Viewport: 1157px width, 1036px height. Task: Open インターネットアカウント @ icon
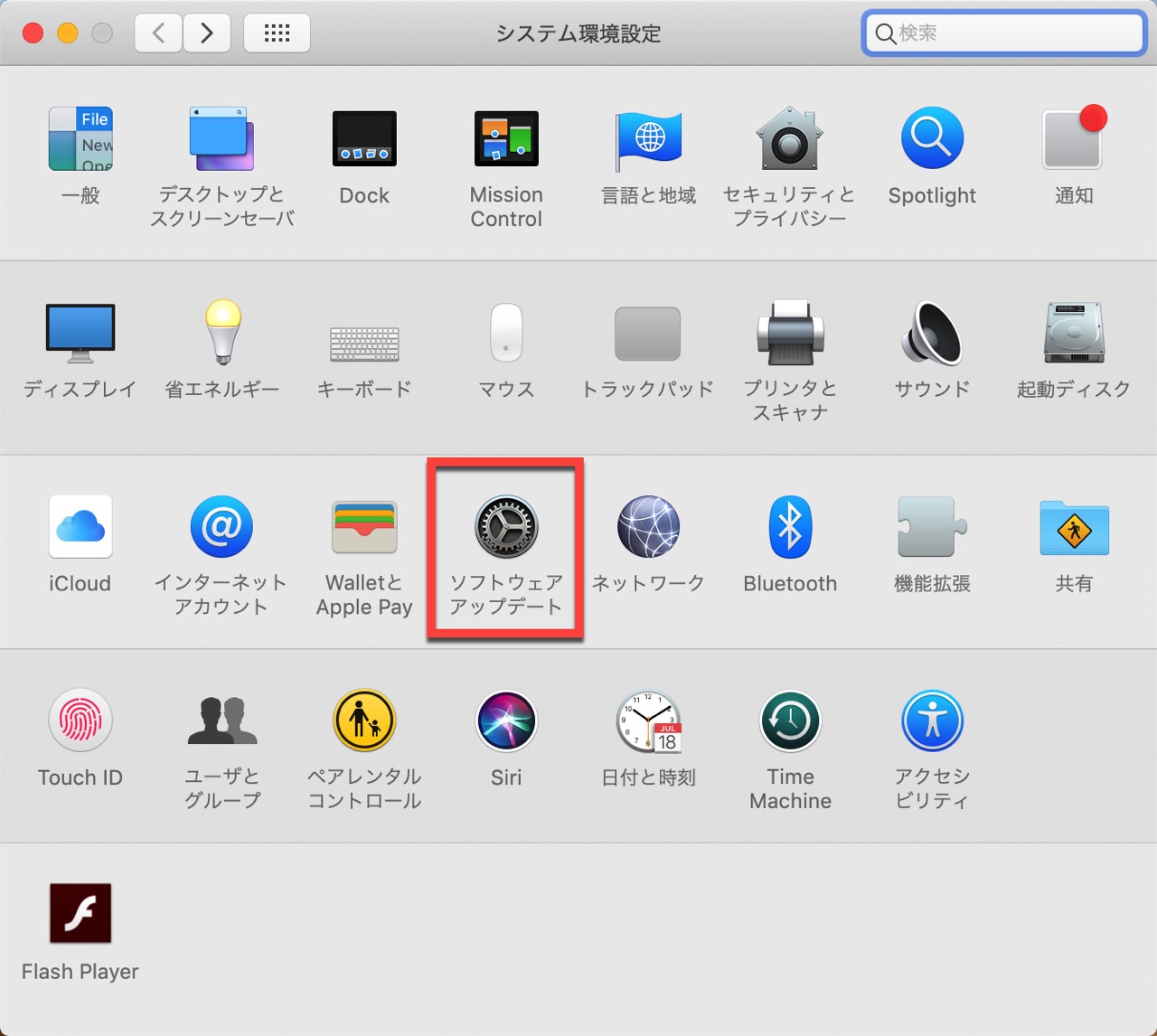(221, 526)
